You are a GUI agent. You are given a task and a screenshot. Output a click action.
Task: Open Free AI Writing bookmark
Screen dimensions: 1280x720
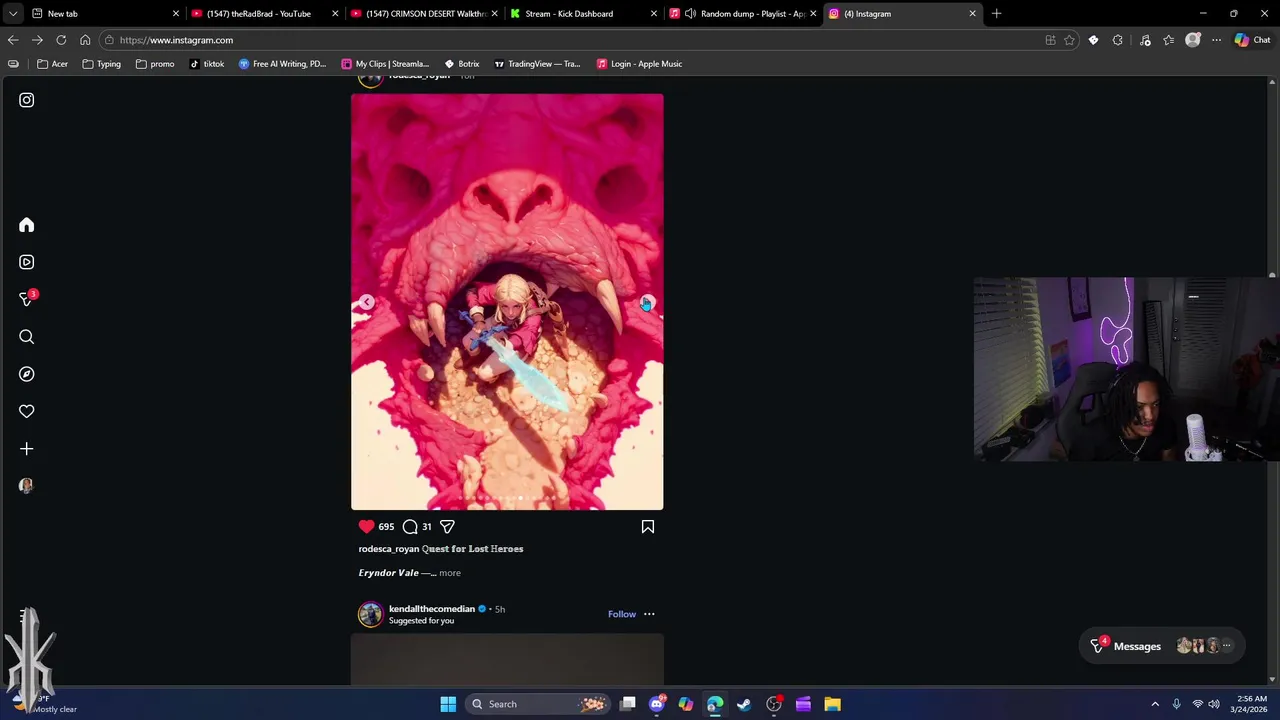pos(283,64)
